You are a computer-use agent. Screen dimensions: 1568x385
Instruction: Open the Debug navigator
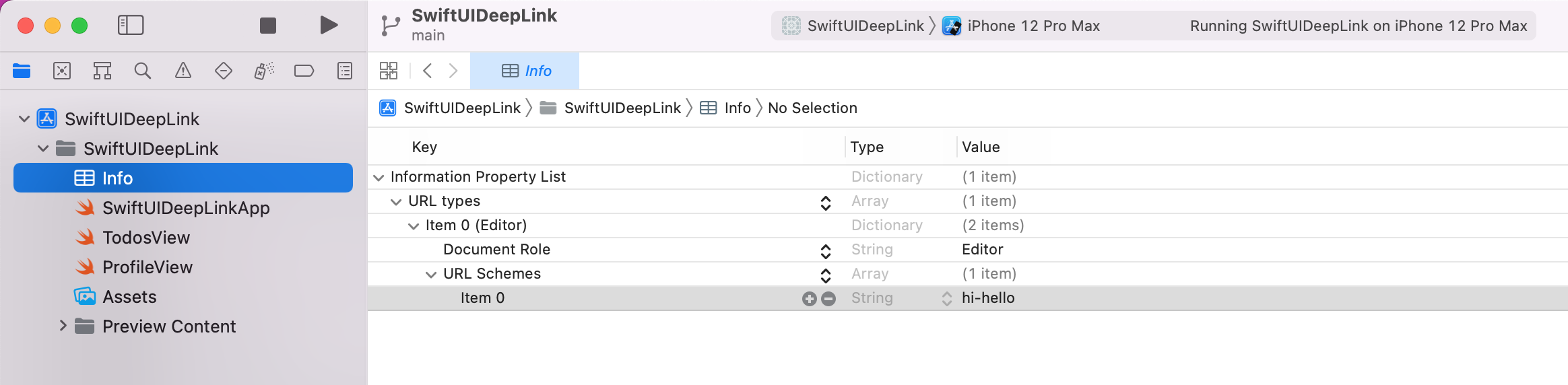click(264, 71)
